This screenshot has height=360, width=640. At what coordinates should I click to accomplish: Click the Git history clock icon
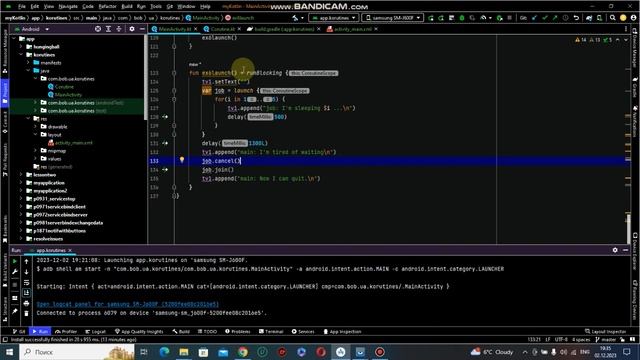pos(565,18)
